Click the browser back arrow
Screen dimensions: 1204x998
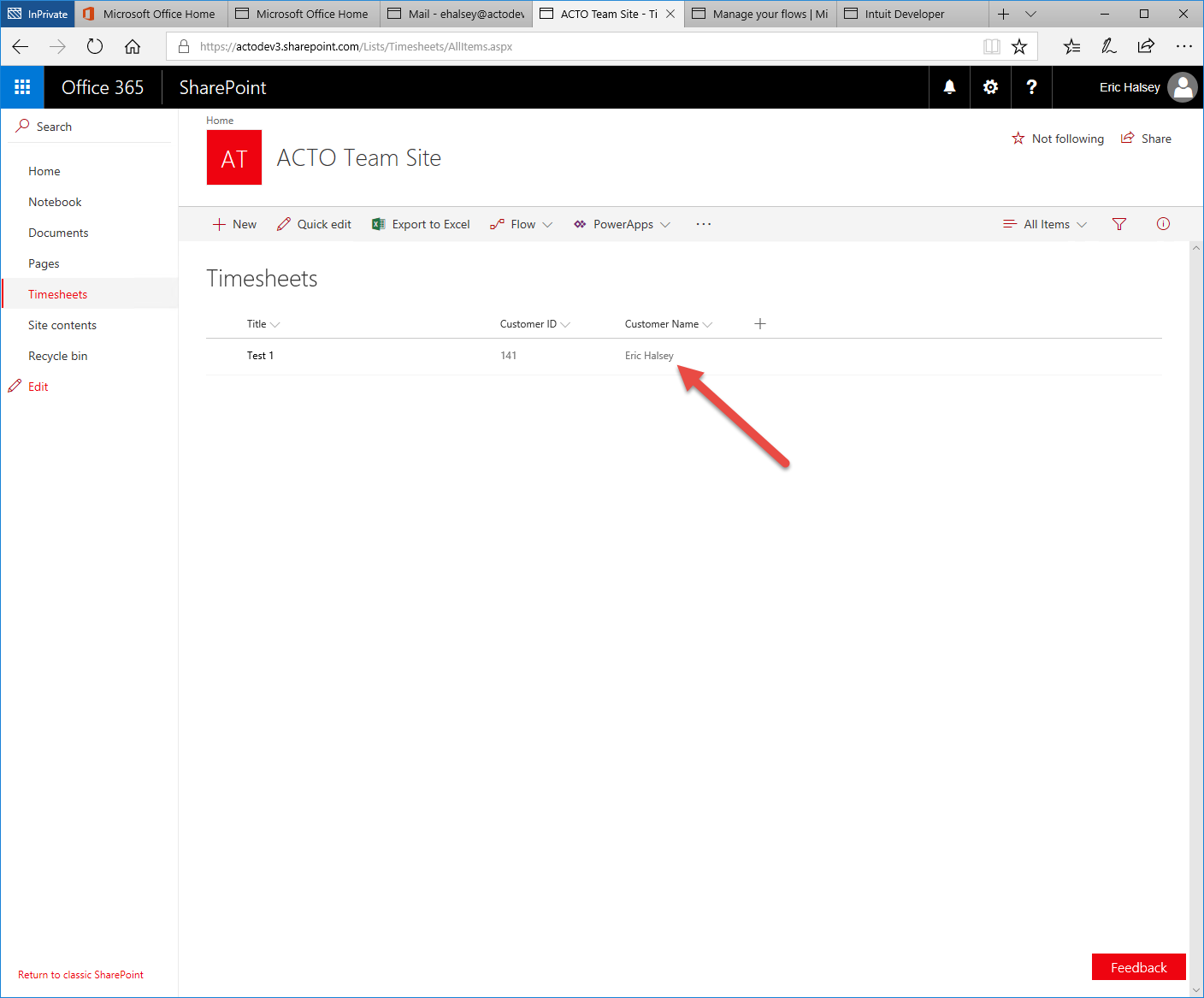(x=21, y=46)
